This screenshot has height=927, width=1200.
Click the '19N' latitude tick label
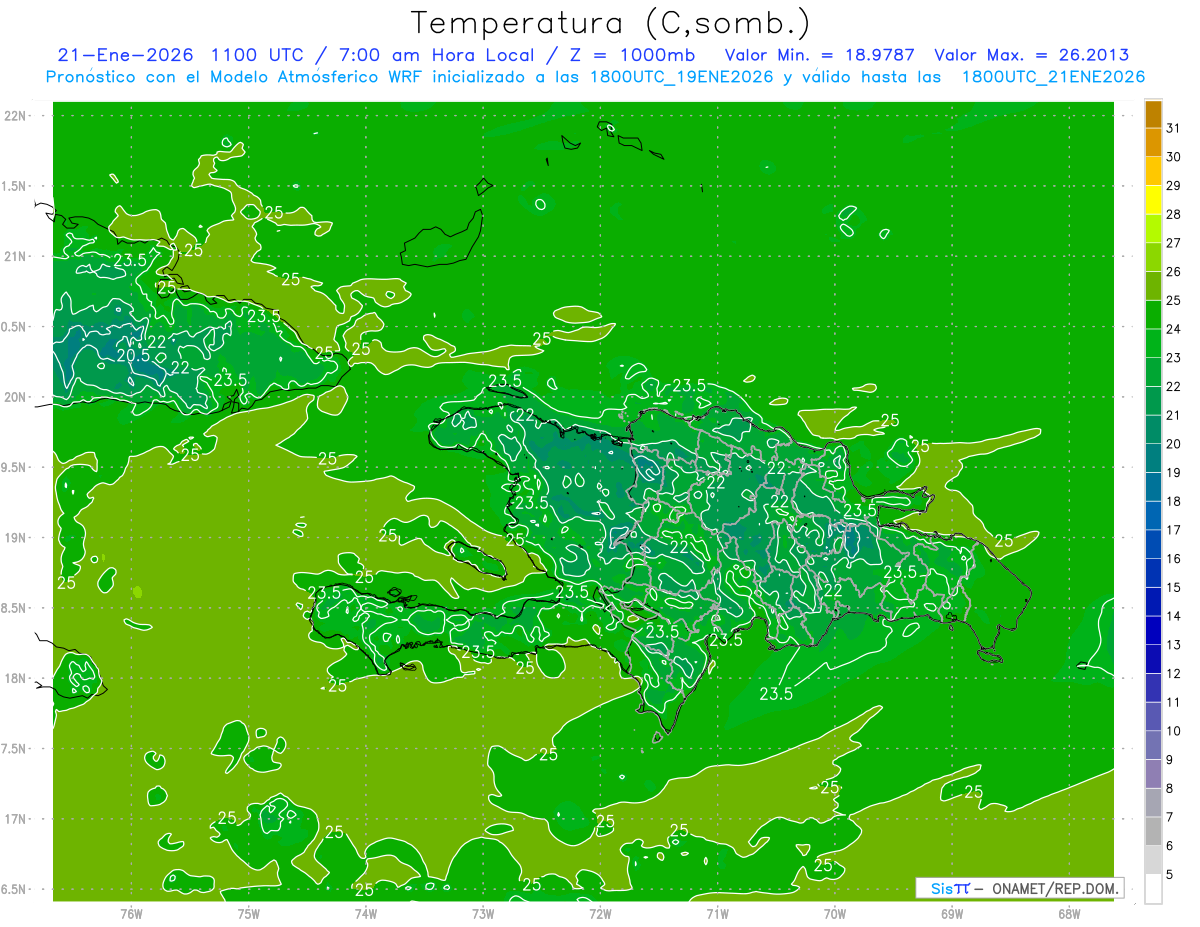(x=16, y=538)
